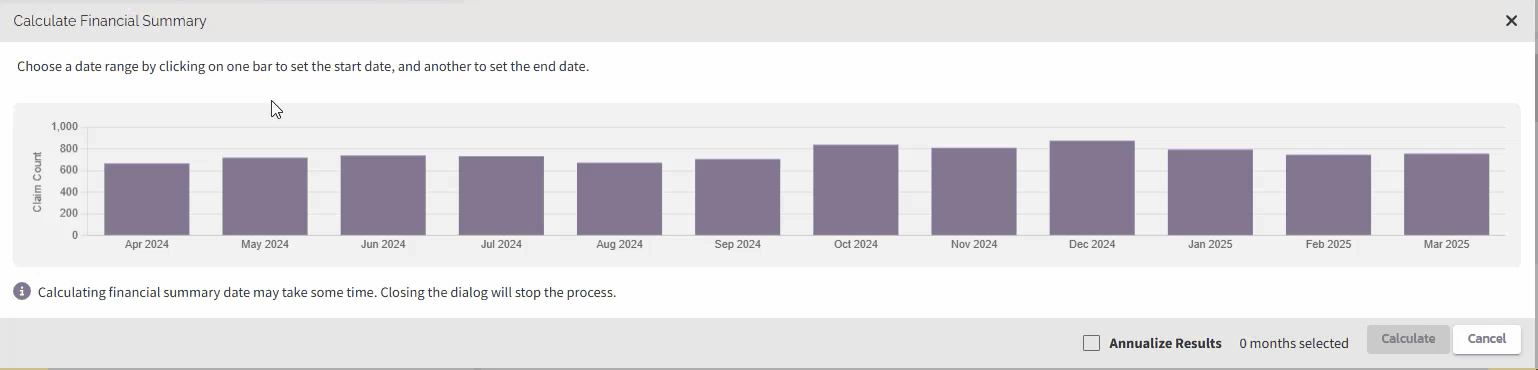Click the Calculate button
Image resolution: width=1538 pixels, height=370 pixels.
[1408, 339]
